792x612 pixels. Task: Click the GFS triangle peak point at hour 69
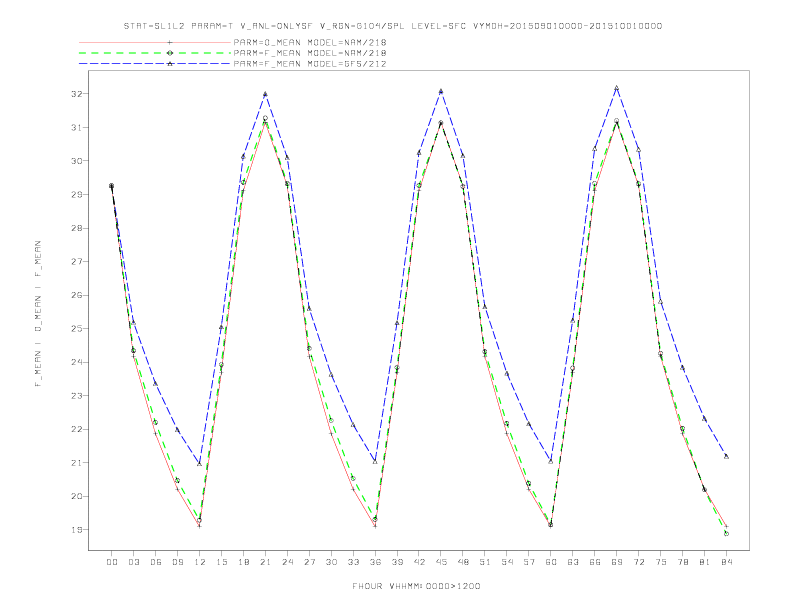[x=617, y=88]
